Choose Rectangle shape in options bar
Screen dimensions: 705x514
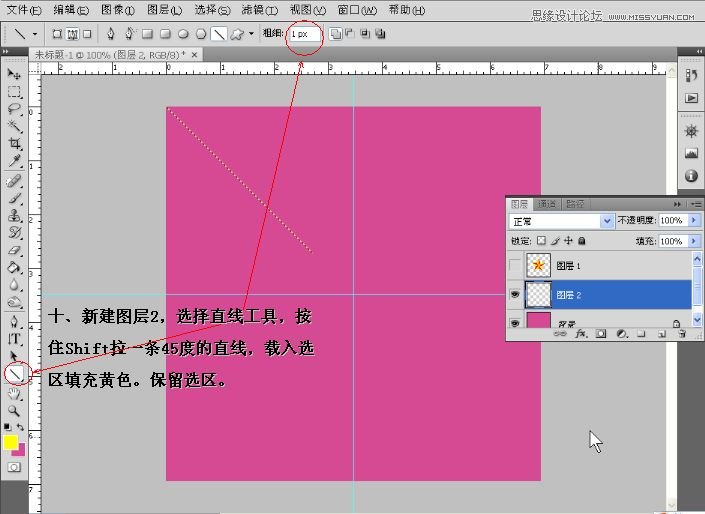coord(147,34)
